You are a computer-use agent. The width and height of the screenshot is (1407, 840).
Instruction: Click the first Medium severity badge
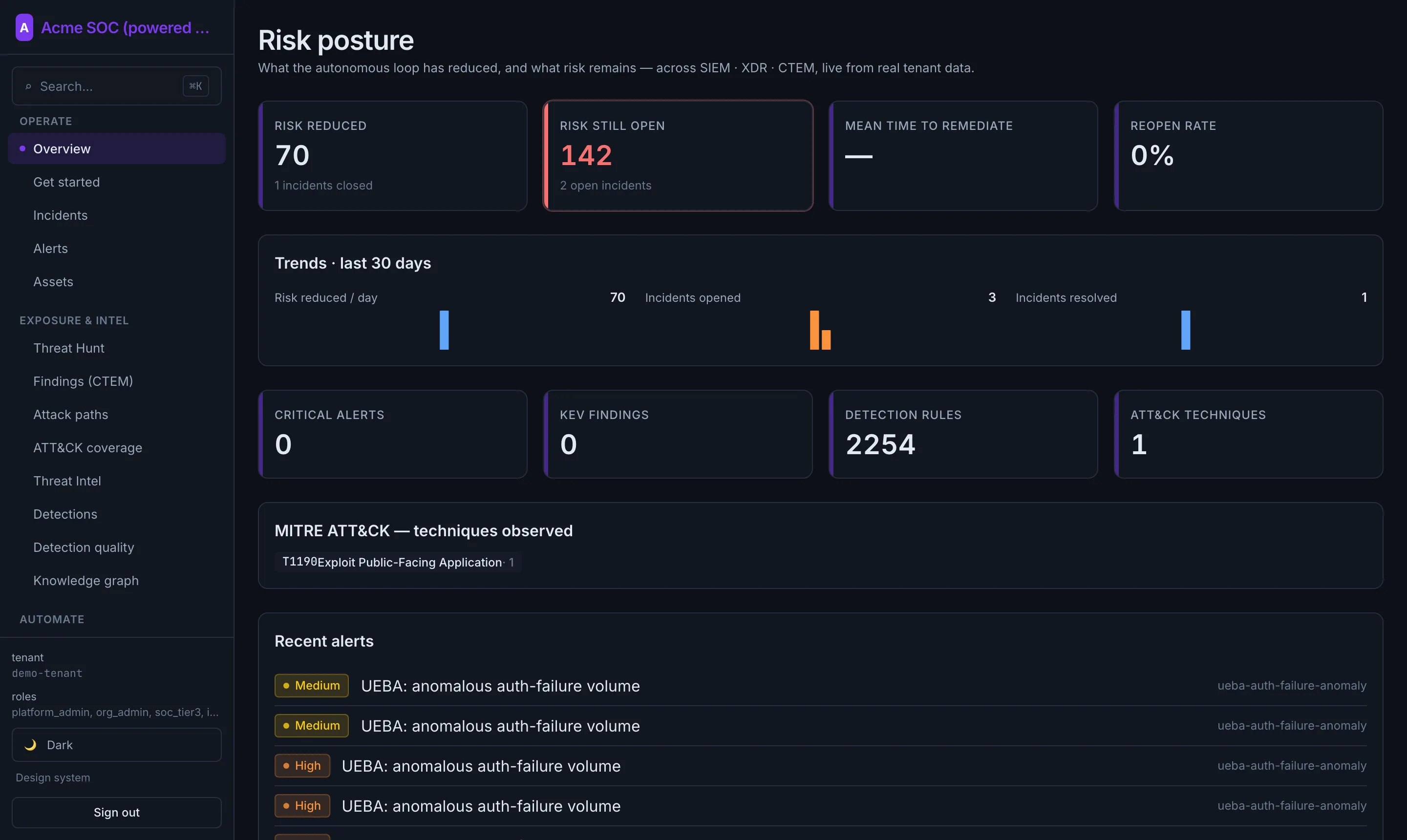coord(311,686)
